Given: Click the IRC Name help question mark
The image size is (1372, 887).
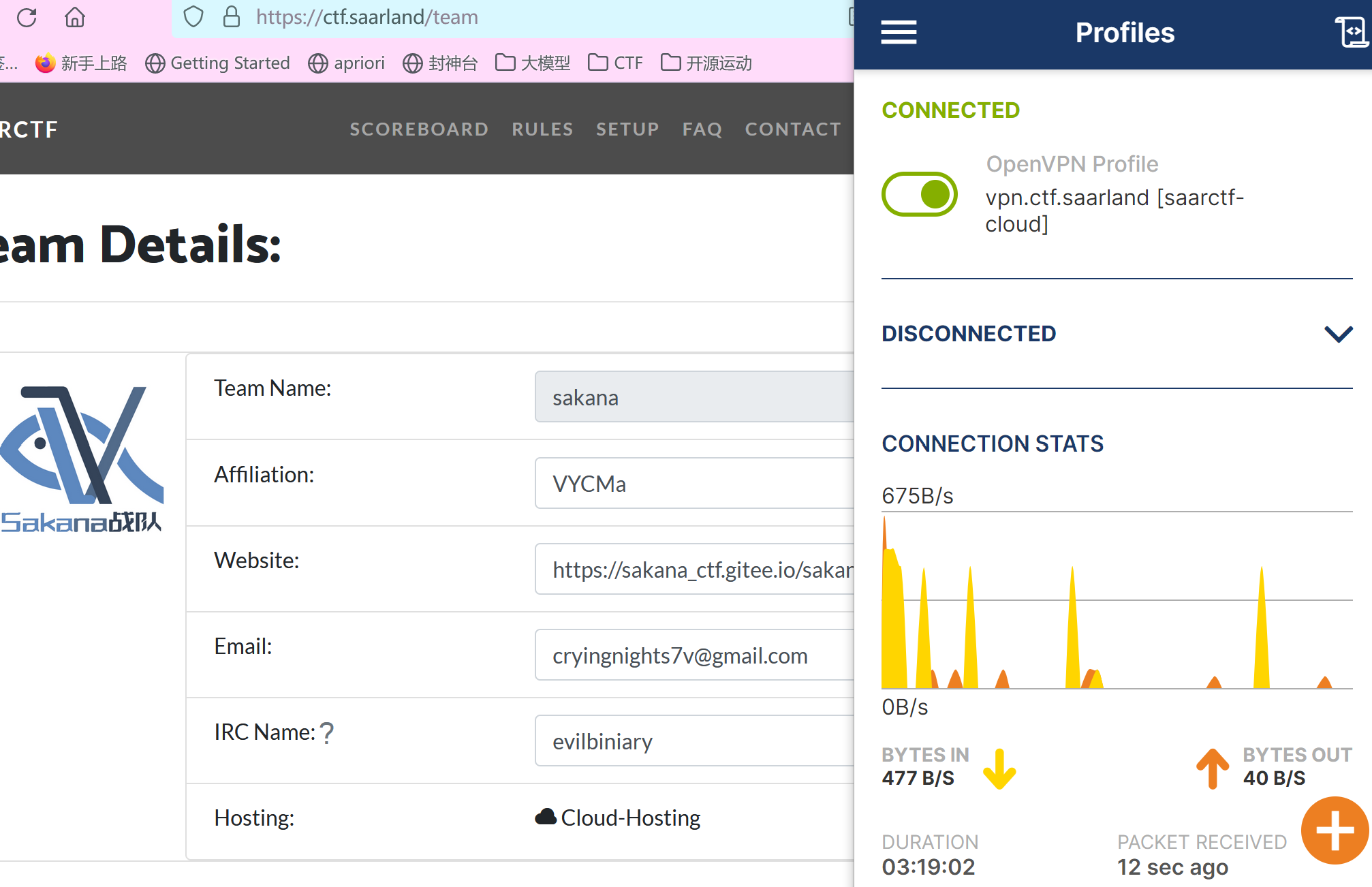Looking at the screenshot, I should pos(327,733).
